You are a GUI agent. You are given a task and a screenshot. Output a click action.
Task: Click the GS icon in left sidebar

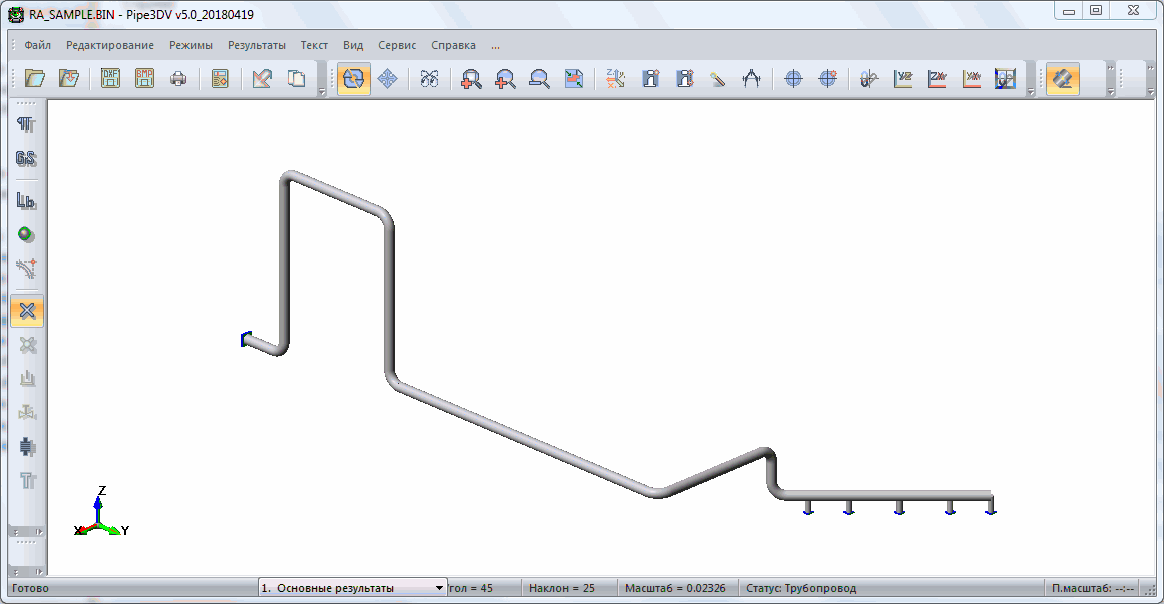[27, 159]
